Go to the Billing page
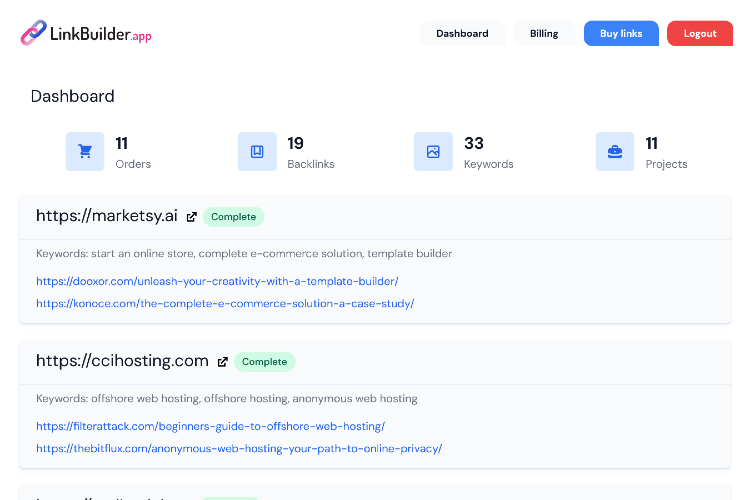The width and height of the screenshot is (750, 500). click(x=544, y=33)
